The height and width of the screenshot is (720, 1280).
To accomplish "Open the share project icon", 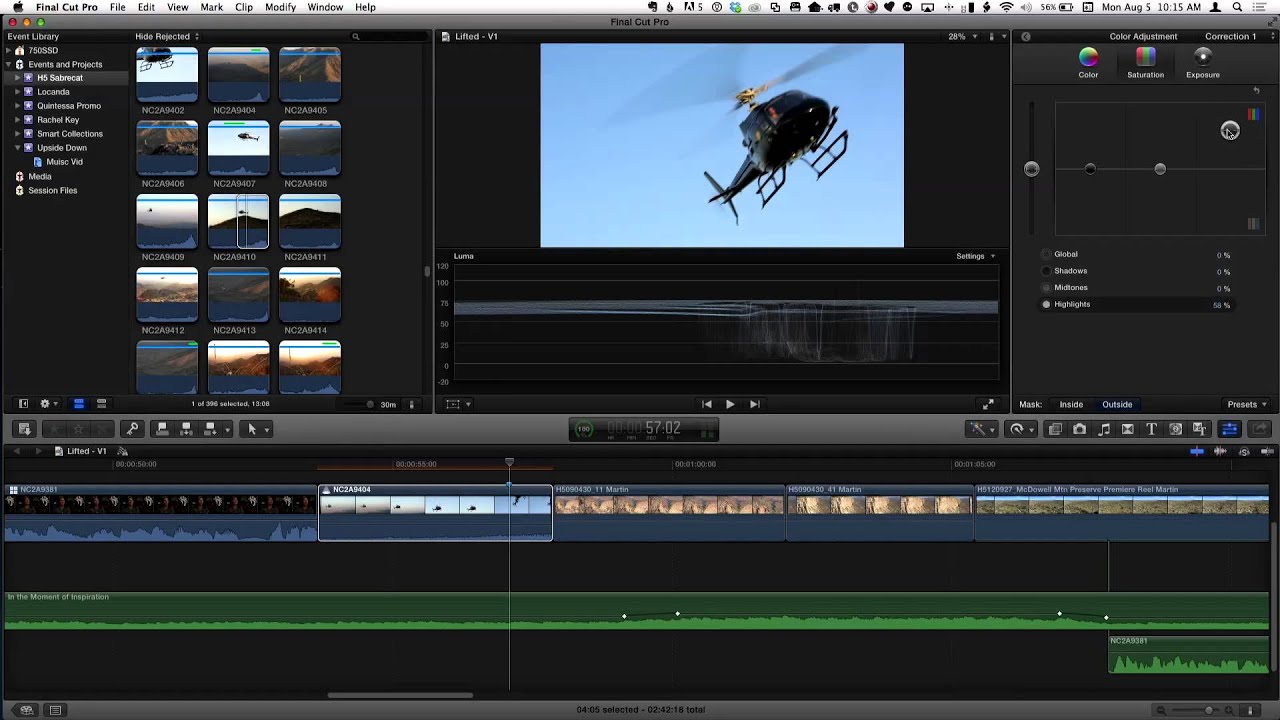I will tap(1259, 429).
